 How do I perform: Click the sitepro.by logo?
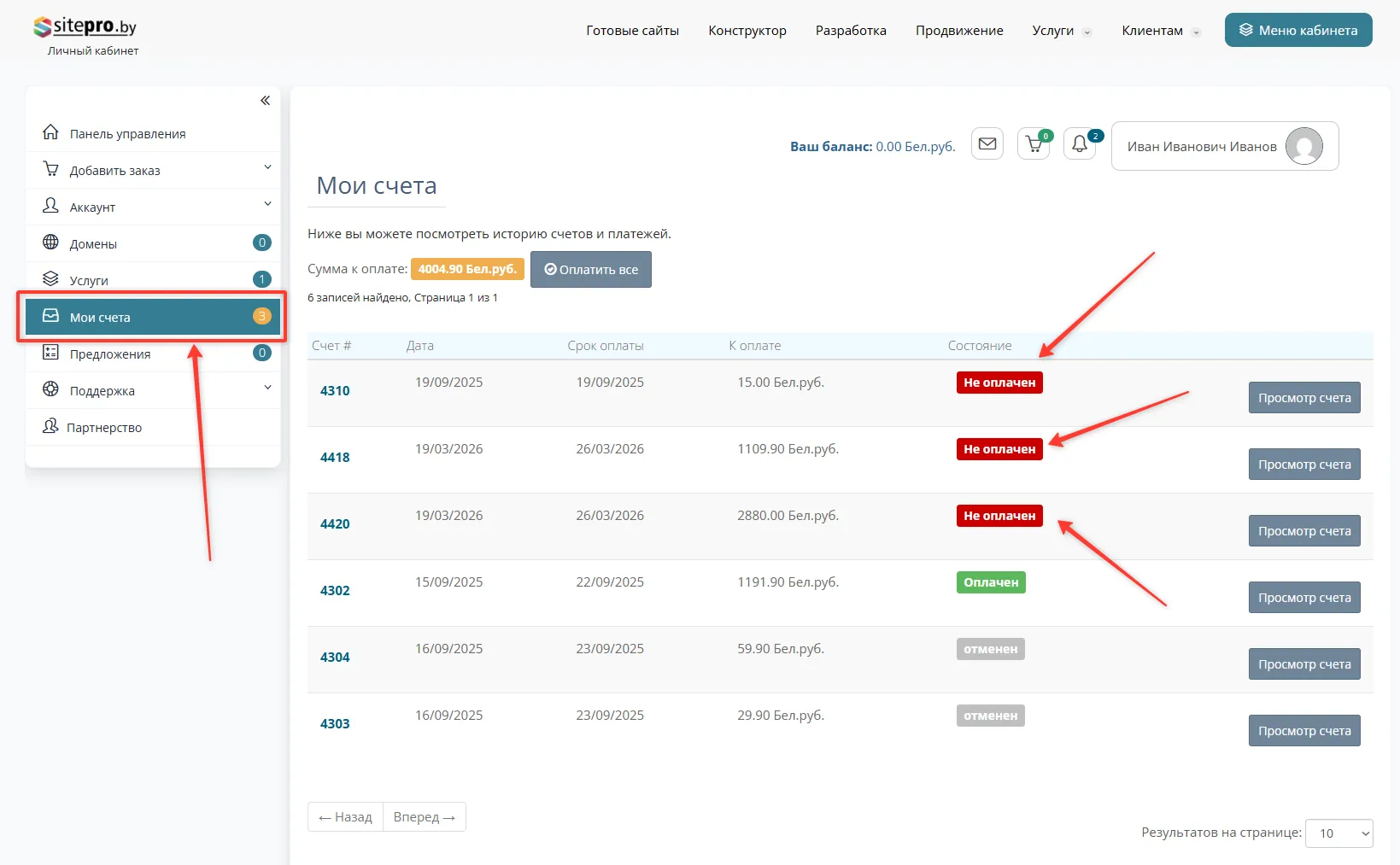point(85,27)
